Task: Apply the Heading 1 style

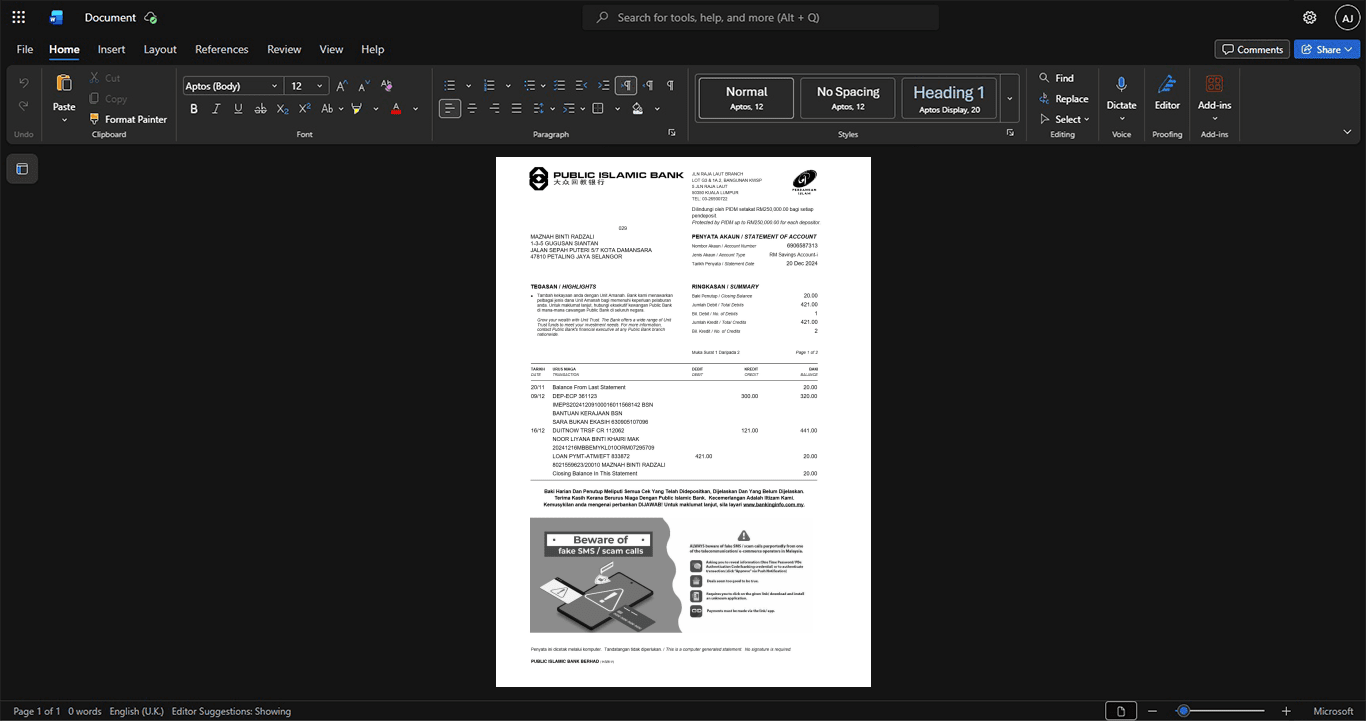Action: [x=949, y=98]
